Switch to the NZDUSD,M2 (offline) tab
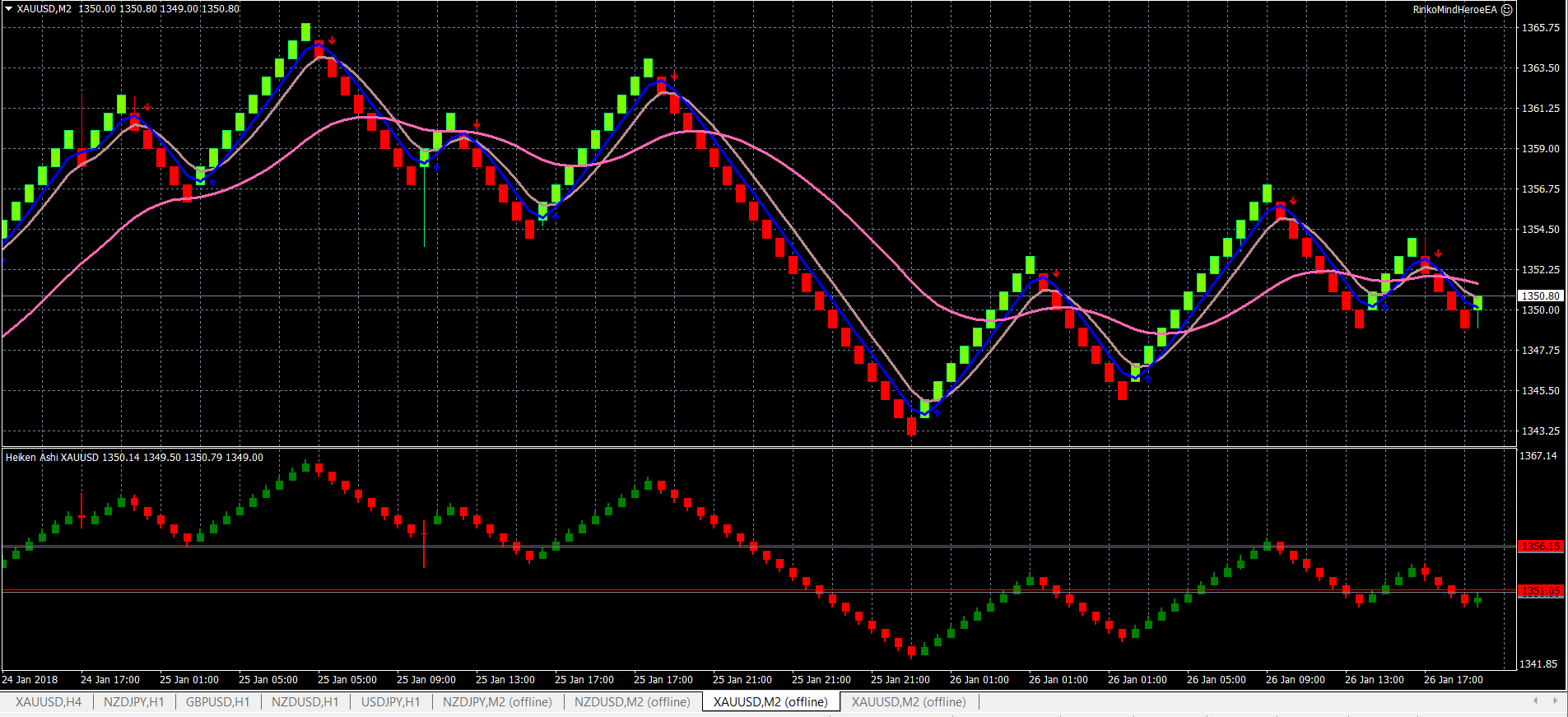 633,702
